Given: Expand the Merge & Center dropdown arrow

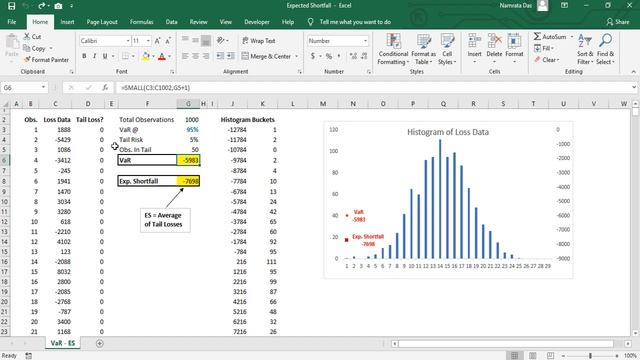Looking at the screenshot, I should tap(296, 56).
